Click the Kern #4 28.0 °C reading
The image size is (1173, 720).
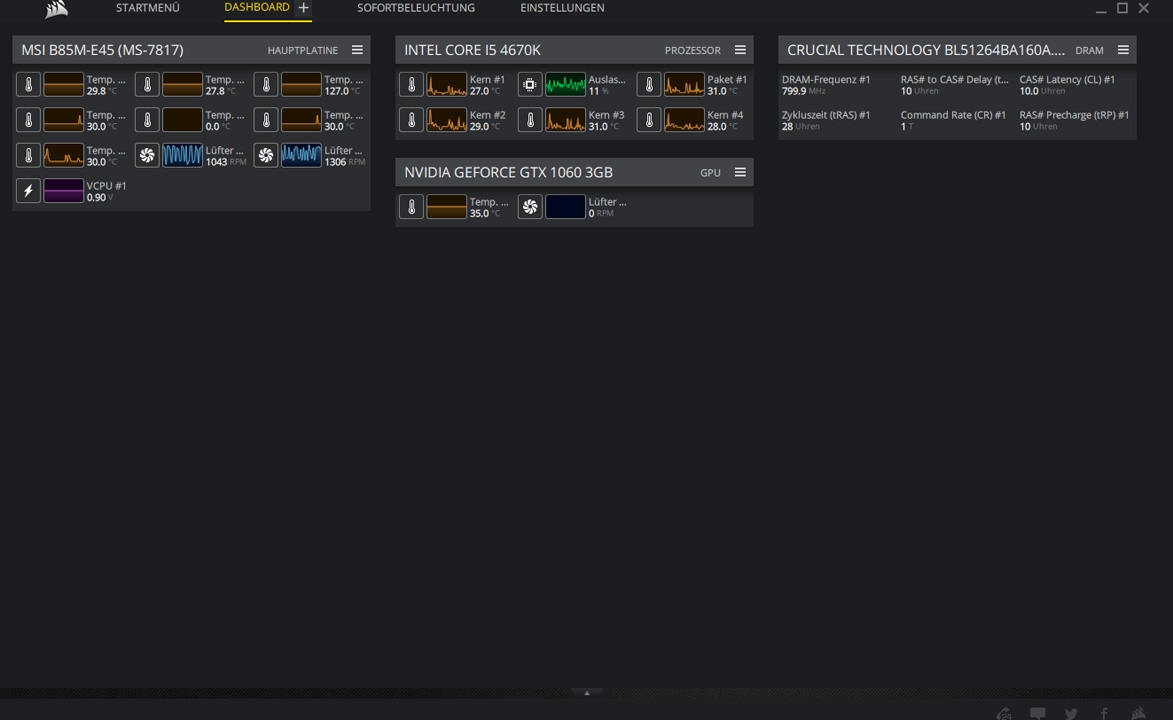(726, 120)
